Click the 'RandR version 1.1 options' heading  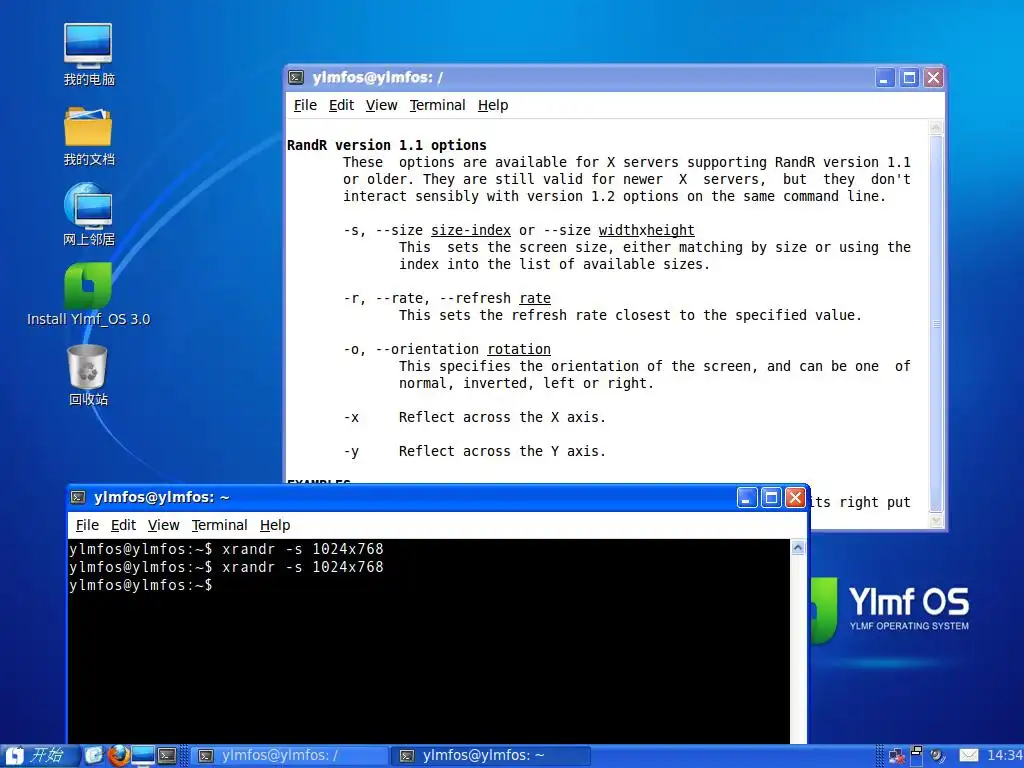[387, 145]
